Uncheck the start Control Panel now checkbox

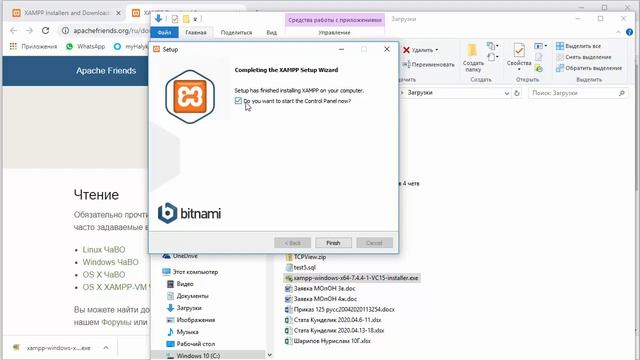pos(238,101)
